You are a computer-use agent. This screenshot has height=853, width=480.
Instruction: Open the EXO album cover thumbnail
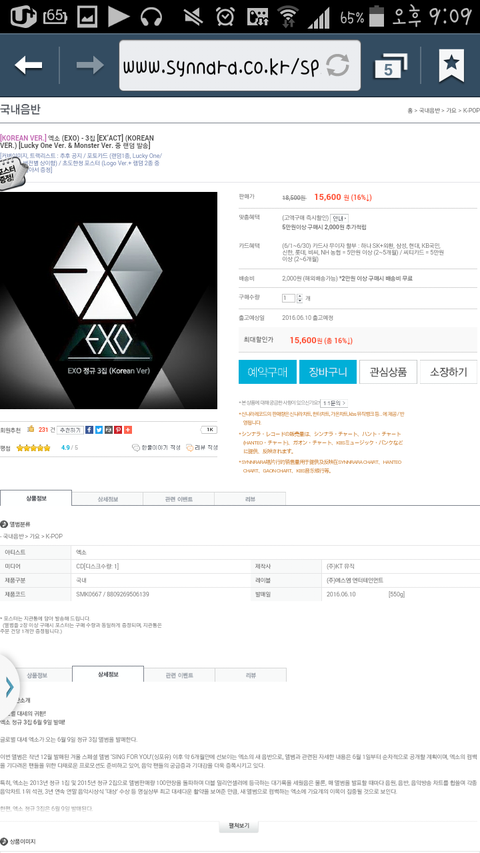[x=108, y=300]
